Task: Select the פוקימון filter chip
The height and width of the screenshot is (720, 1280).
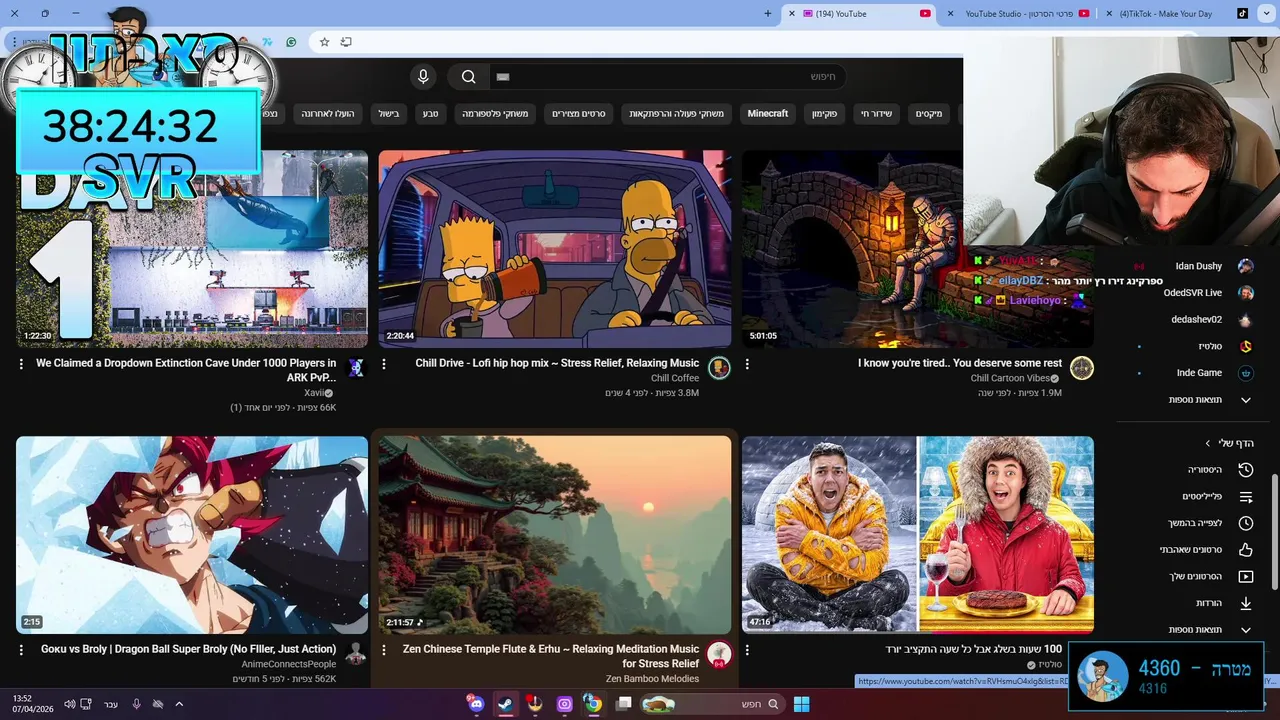Action: [x=824, y=114]
